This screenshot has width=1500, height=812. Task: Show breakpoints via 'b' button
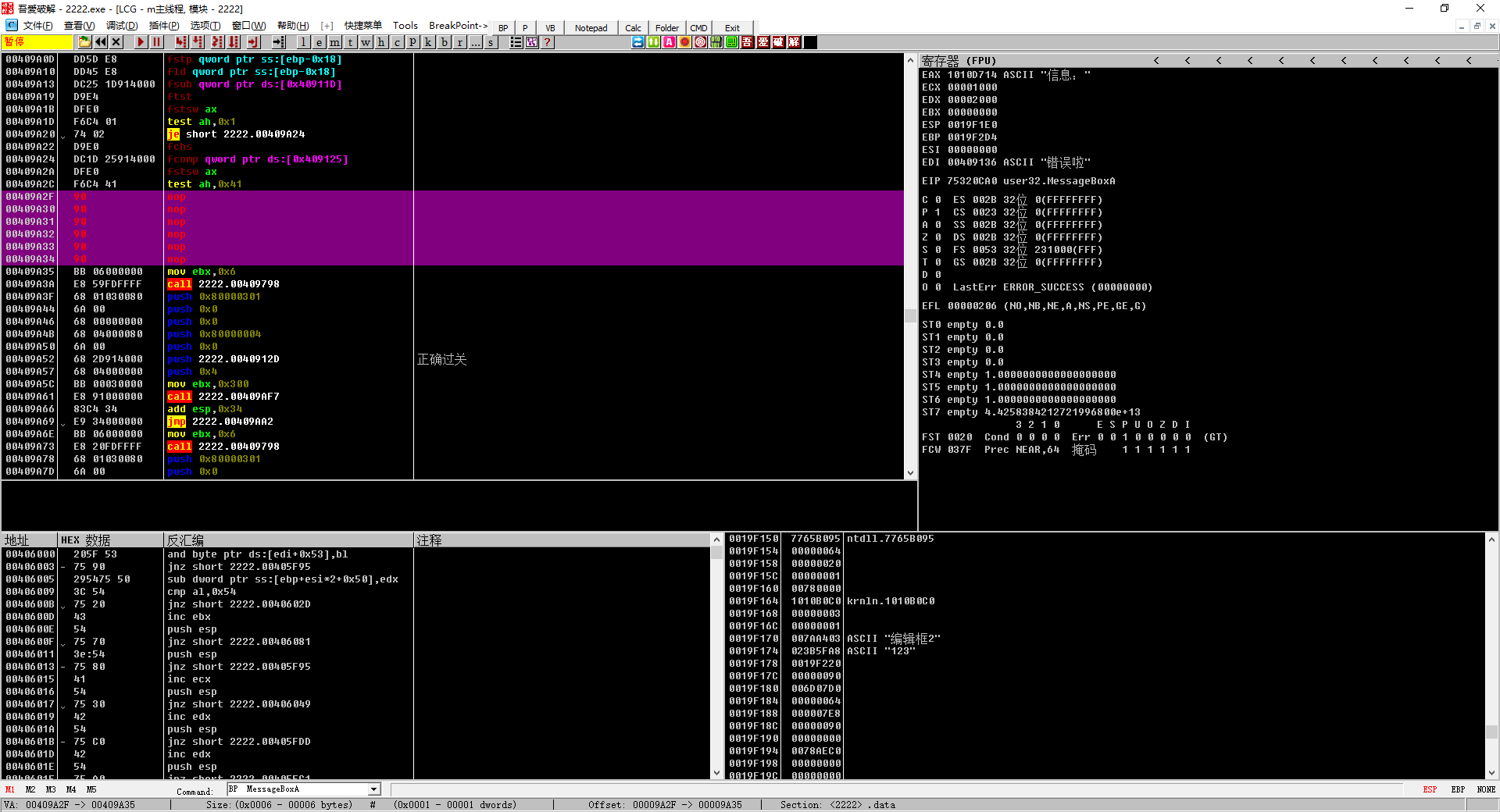tap(445, 42)
